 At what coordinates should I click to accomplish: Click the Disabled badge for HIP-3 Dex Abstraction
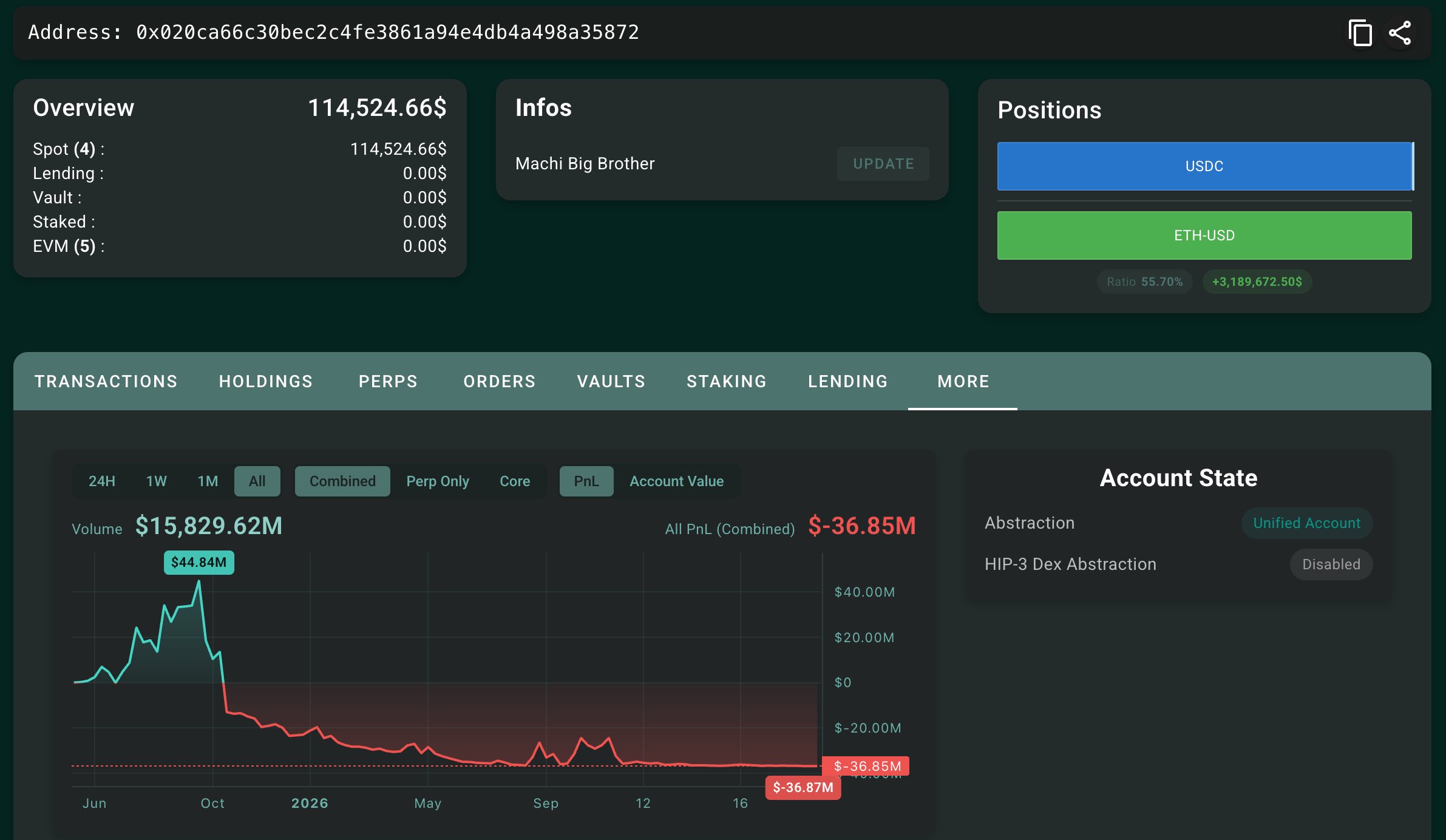click(x=1331, y=564)
